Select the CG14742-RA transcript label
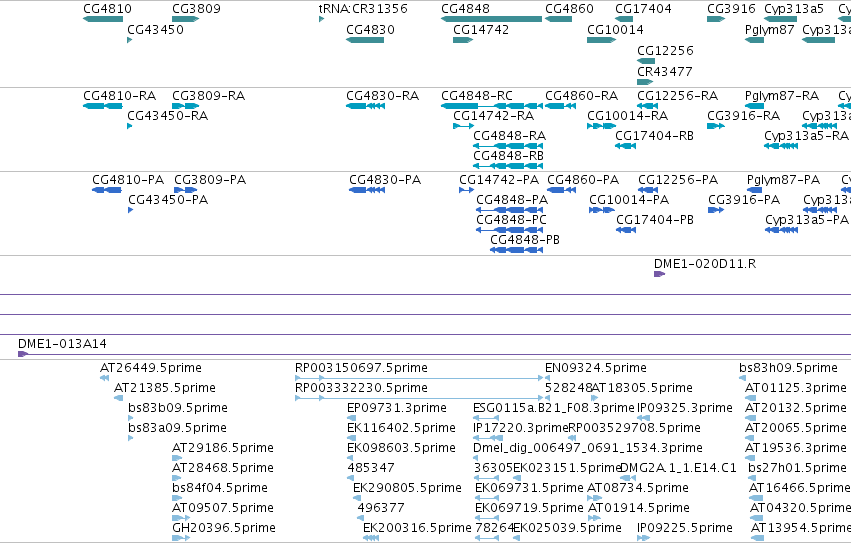Image resolution: width=851 pixels, height=543 pixels. [x=494, y=116]
